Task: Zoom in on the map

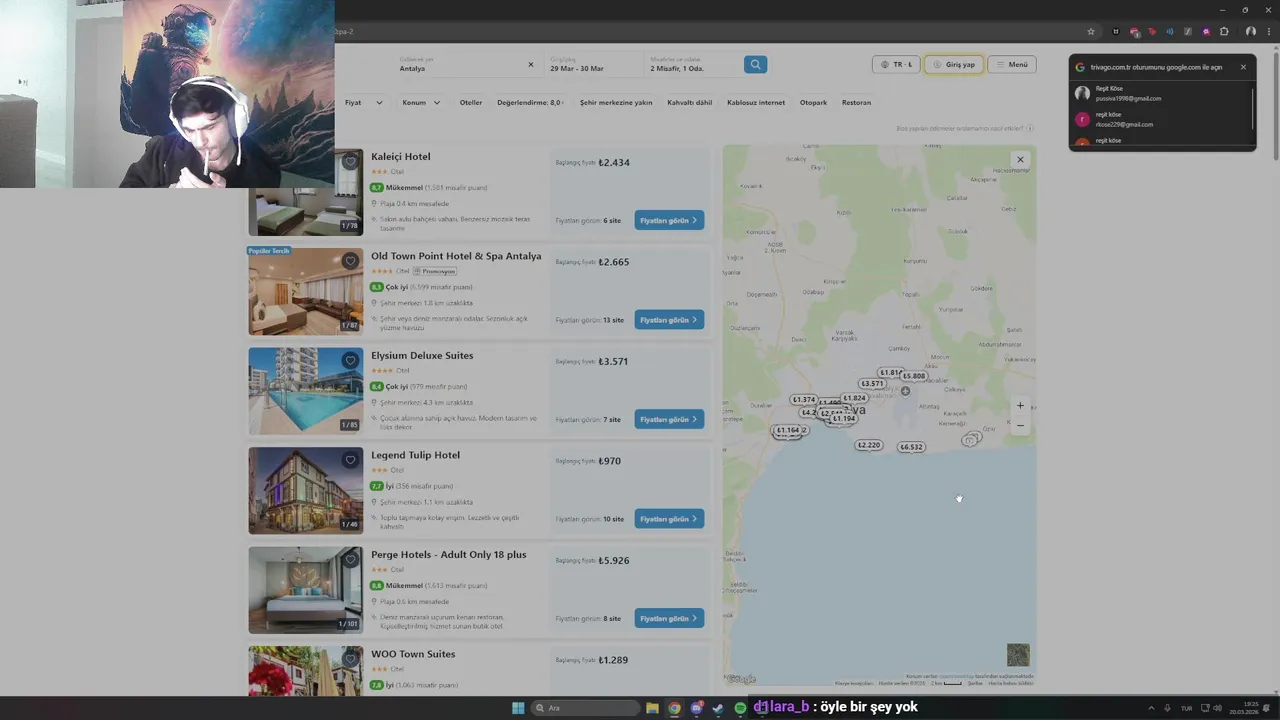Action: 1020,406
